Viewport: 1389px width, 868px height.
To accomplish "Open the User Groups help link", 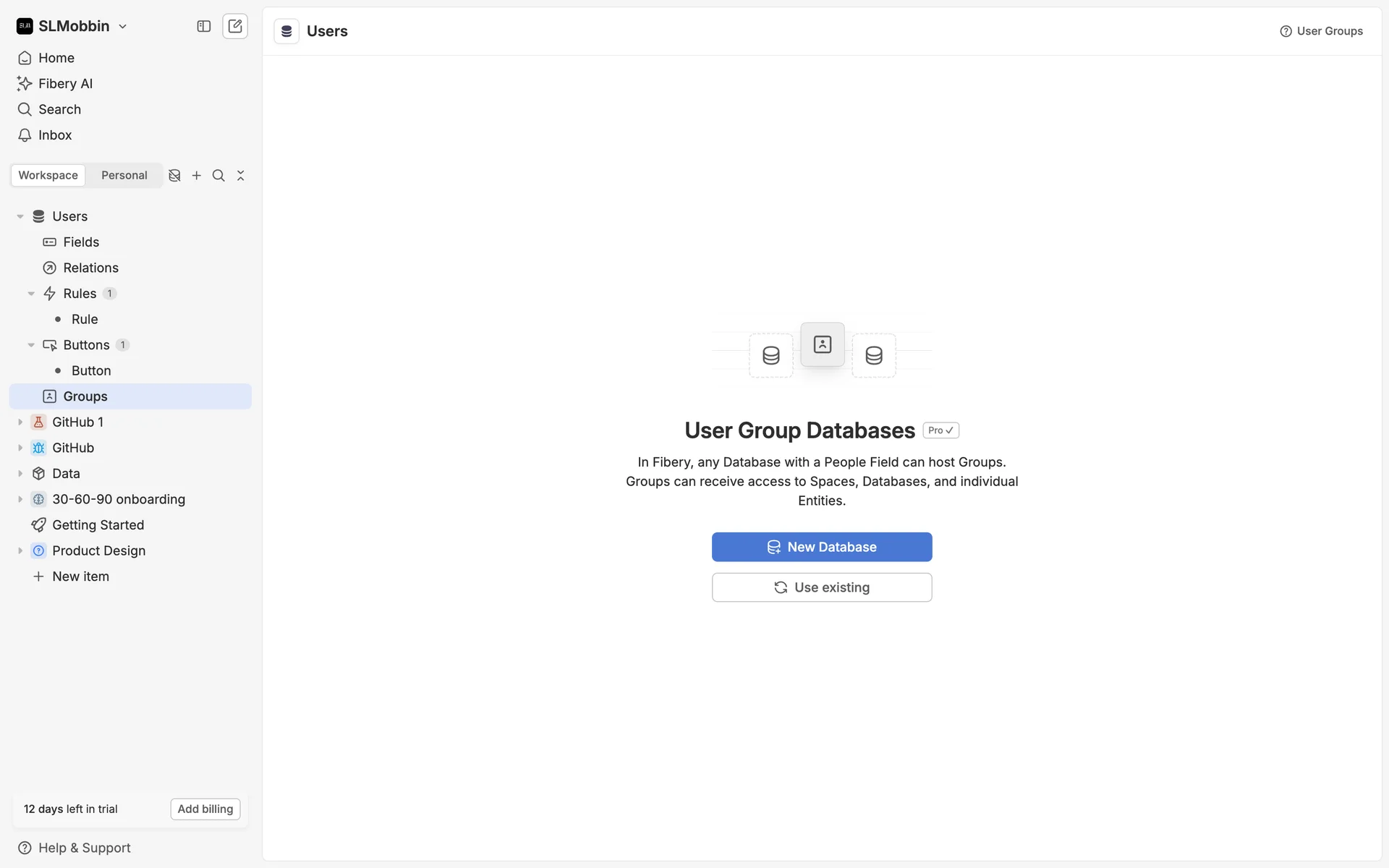I will [1321, 31].
